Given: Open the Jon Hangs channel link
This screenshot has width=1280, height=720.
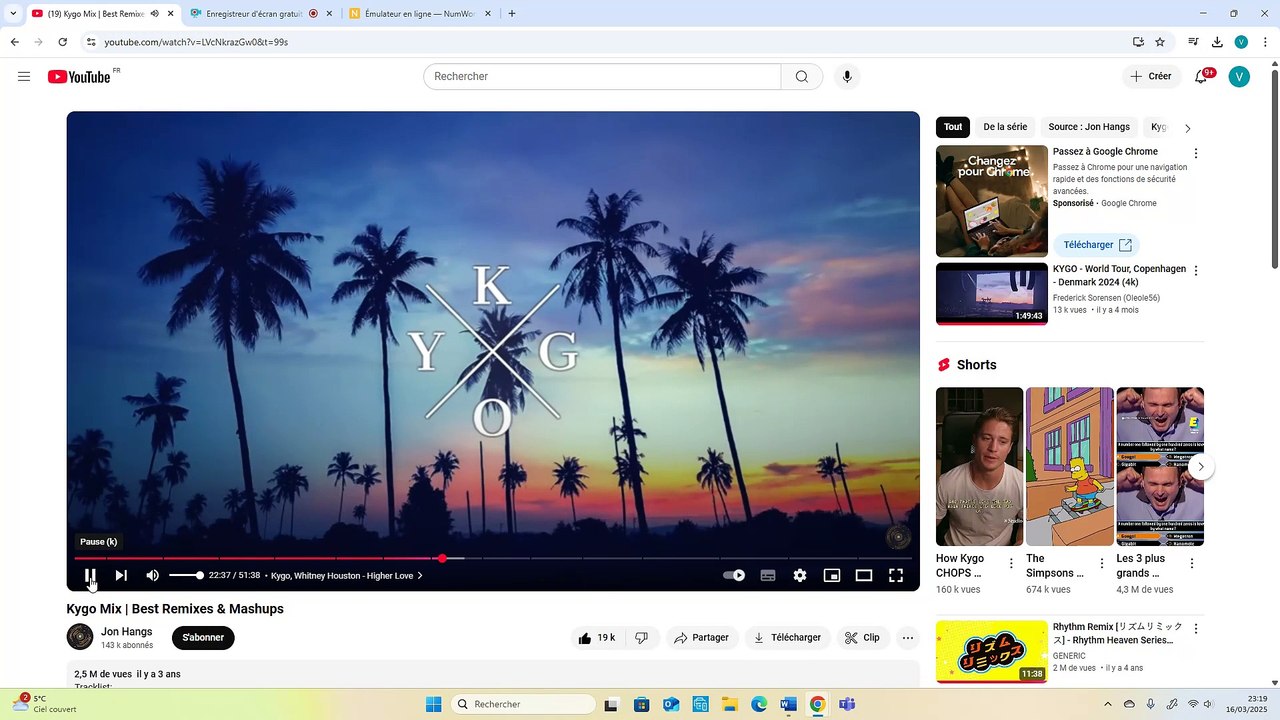Looking at the screenshot, I should 127,632.
